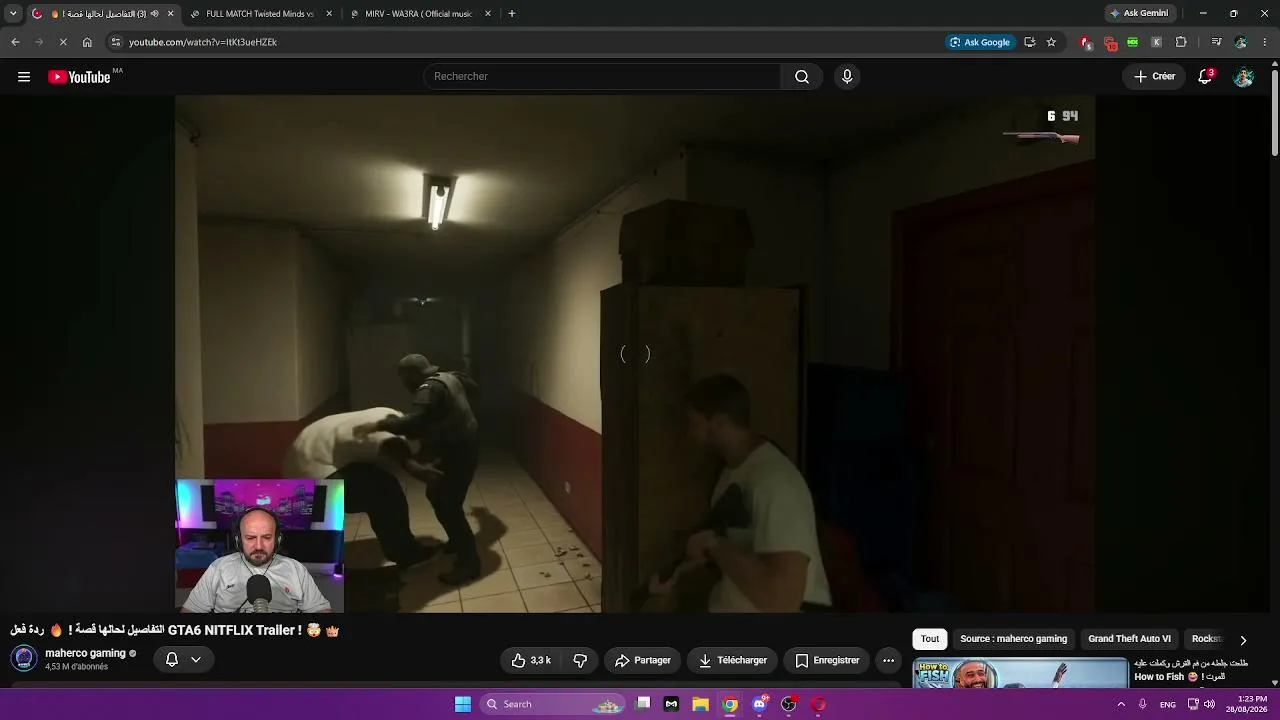Select the Tout filter chip

930,639
